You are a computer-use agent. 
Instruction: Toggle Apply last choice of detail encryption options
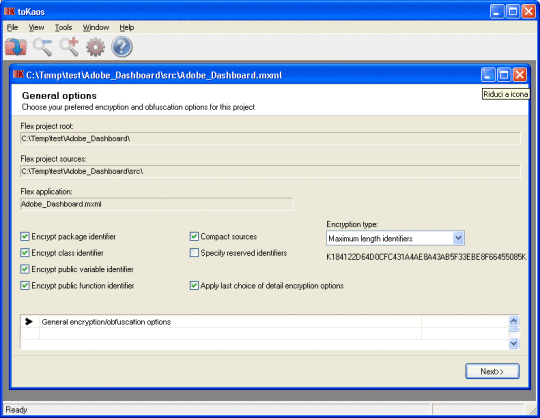click(x=194, y=285)
